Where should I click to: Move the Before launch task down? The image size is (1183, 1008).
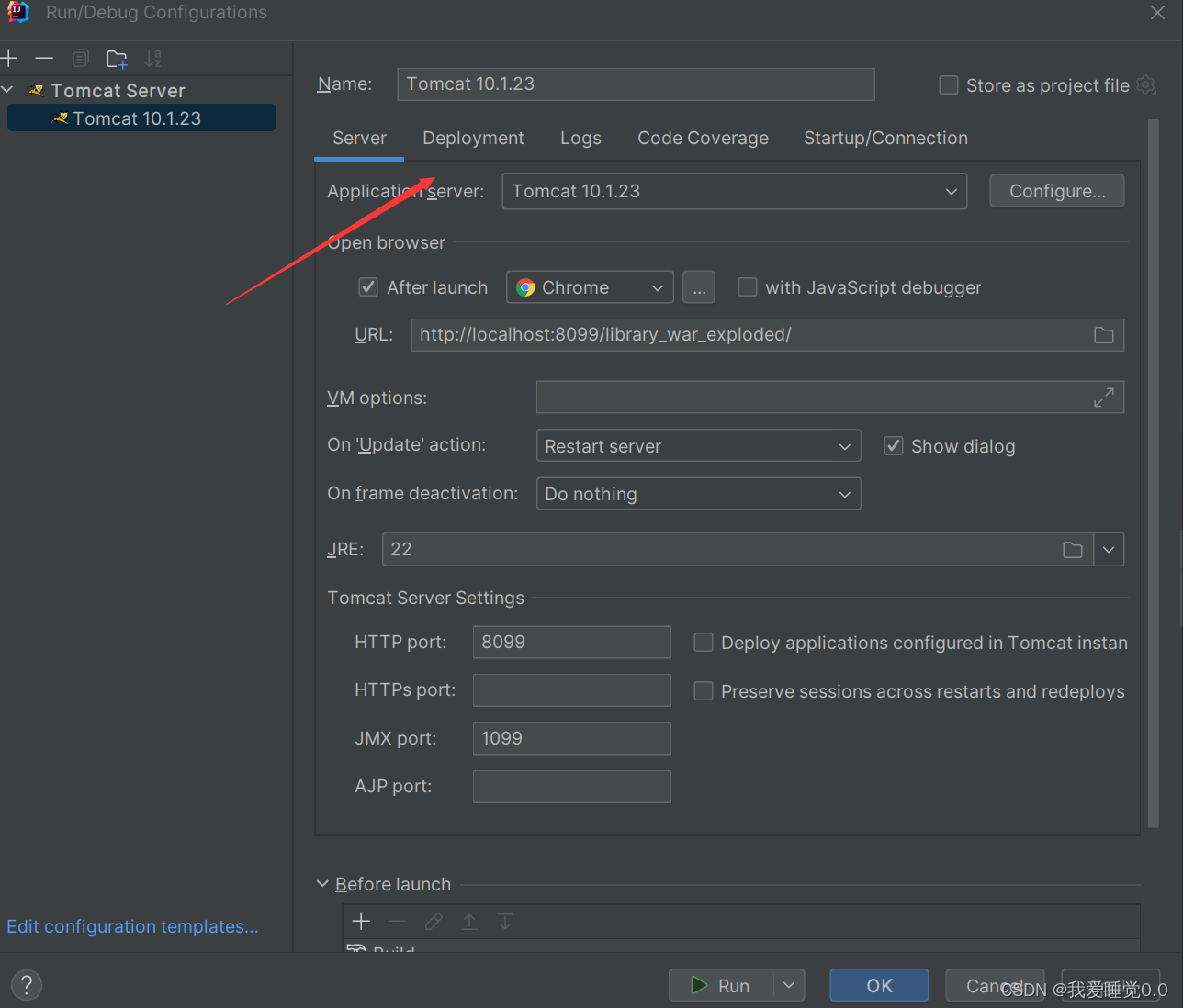[x=505, y=921]
